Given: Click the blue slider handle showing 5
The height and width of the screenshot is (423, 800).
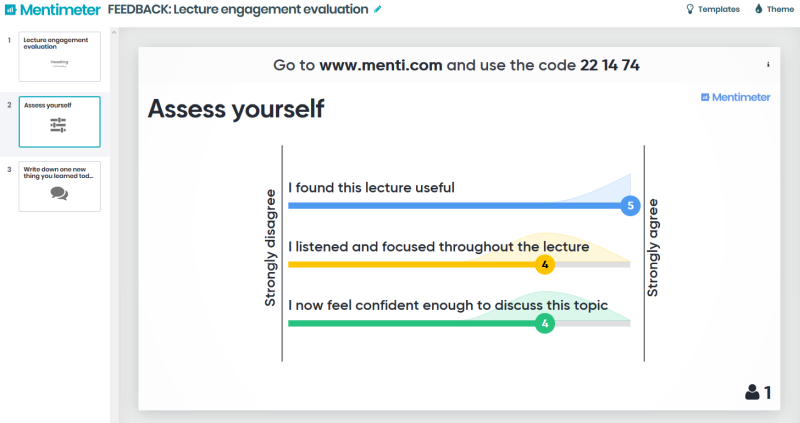Looking at the screenshot, I should (x=629, y=206).
